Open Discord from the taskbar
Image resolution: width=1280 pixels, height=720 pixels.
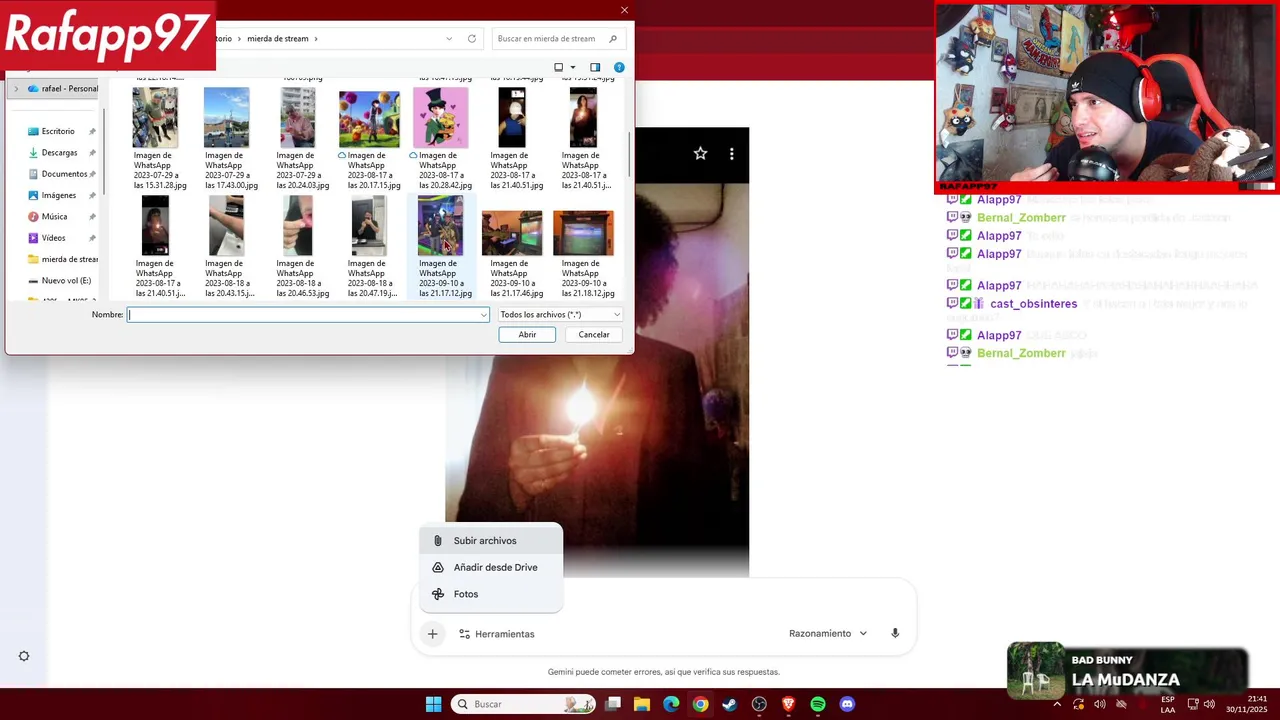click(847, 704)
